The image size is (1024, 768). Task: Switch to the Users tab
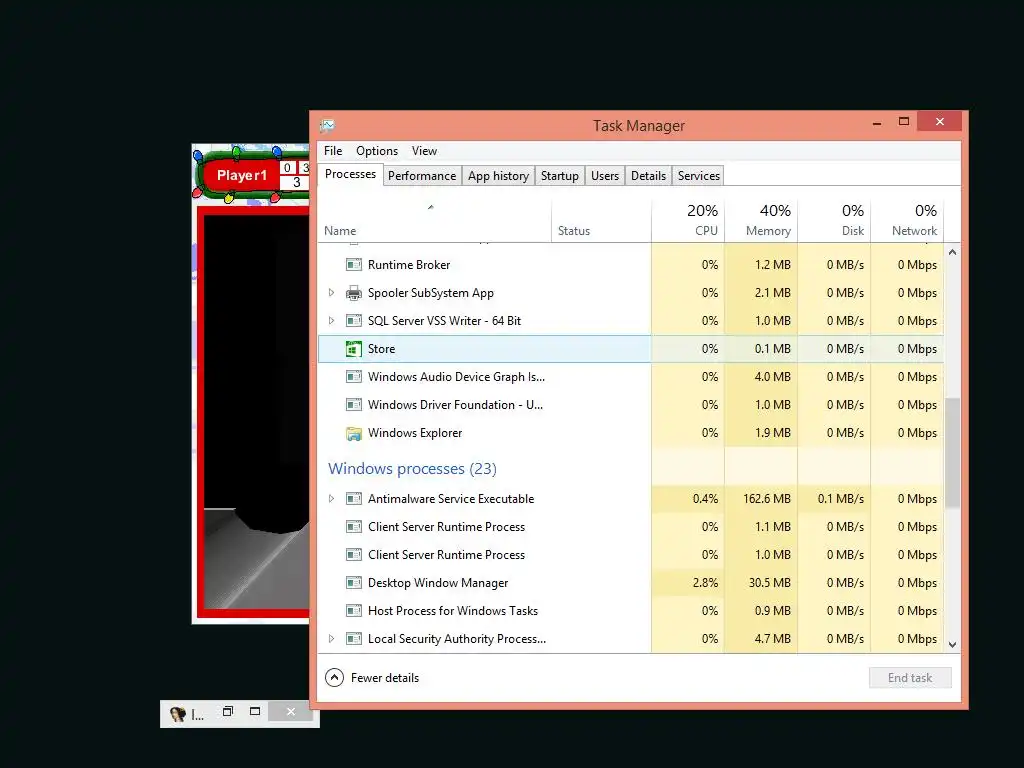click(605, 176)
